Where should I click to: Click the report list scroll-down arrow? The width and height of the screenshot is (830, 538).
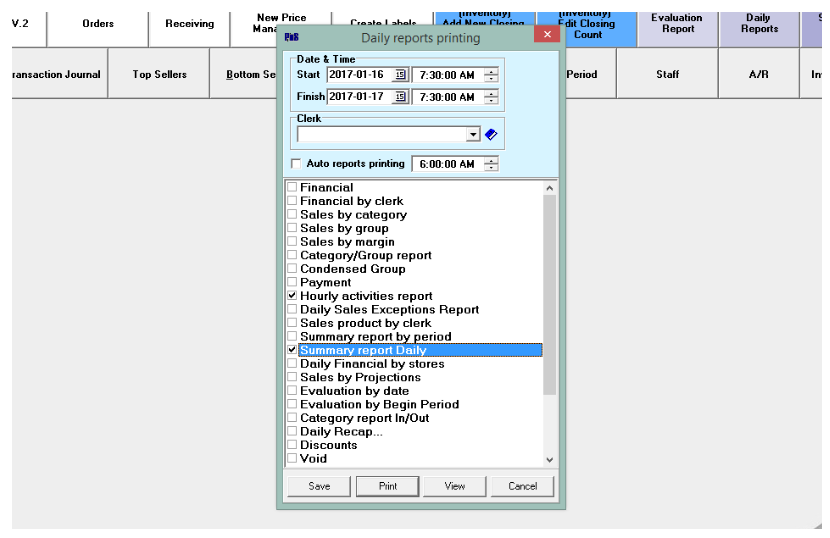coord(547,459)
